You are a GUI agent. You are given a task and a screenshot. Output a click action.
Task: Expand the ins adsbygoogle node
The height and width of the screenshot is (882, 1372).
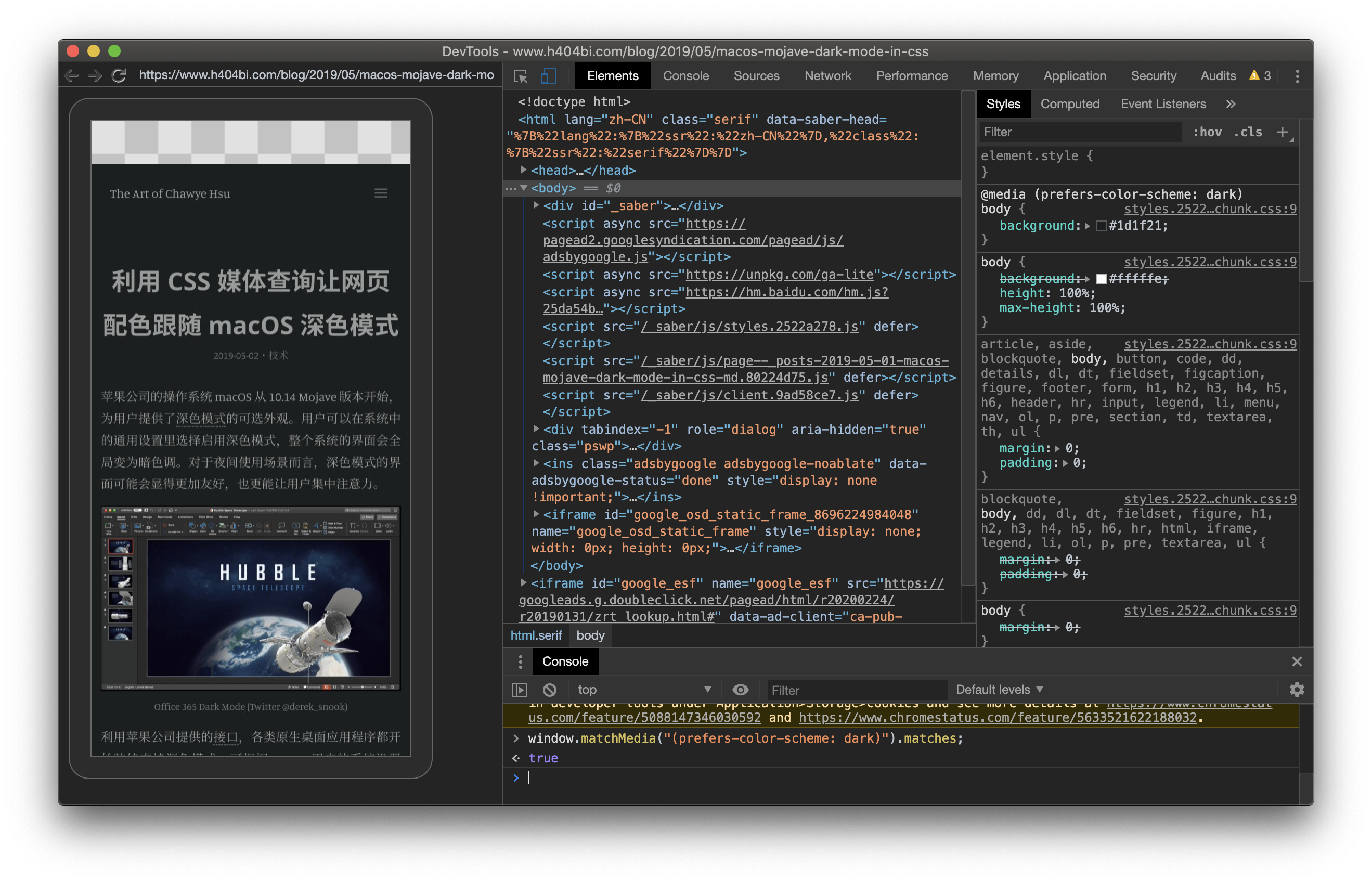[x=536, y=463]
